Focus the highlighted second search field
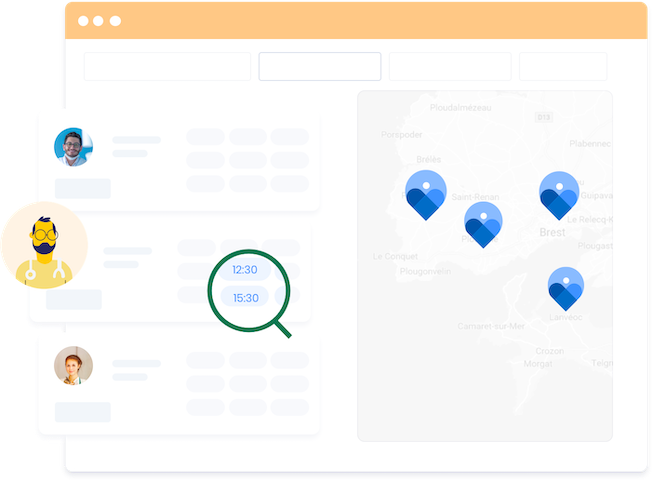 320,67
